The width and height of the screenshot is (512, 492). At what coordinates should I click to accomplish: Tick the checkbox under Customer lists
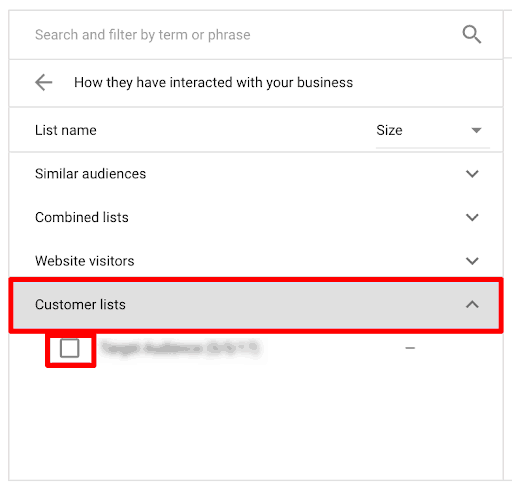[70, 348]
